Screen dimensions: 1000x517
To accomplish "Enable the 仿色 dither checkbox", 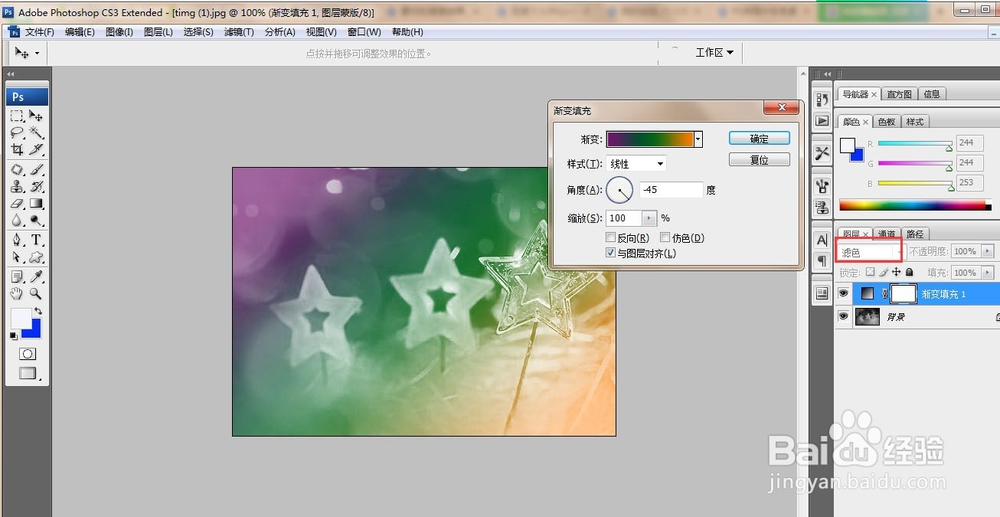I will point(665,237).
